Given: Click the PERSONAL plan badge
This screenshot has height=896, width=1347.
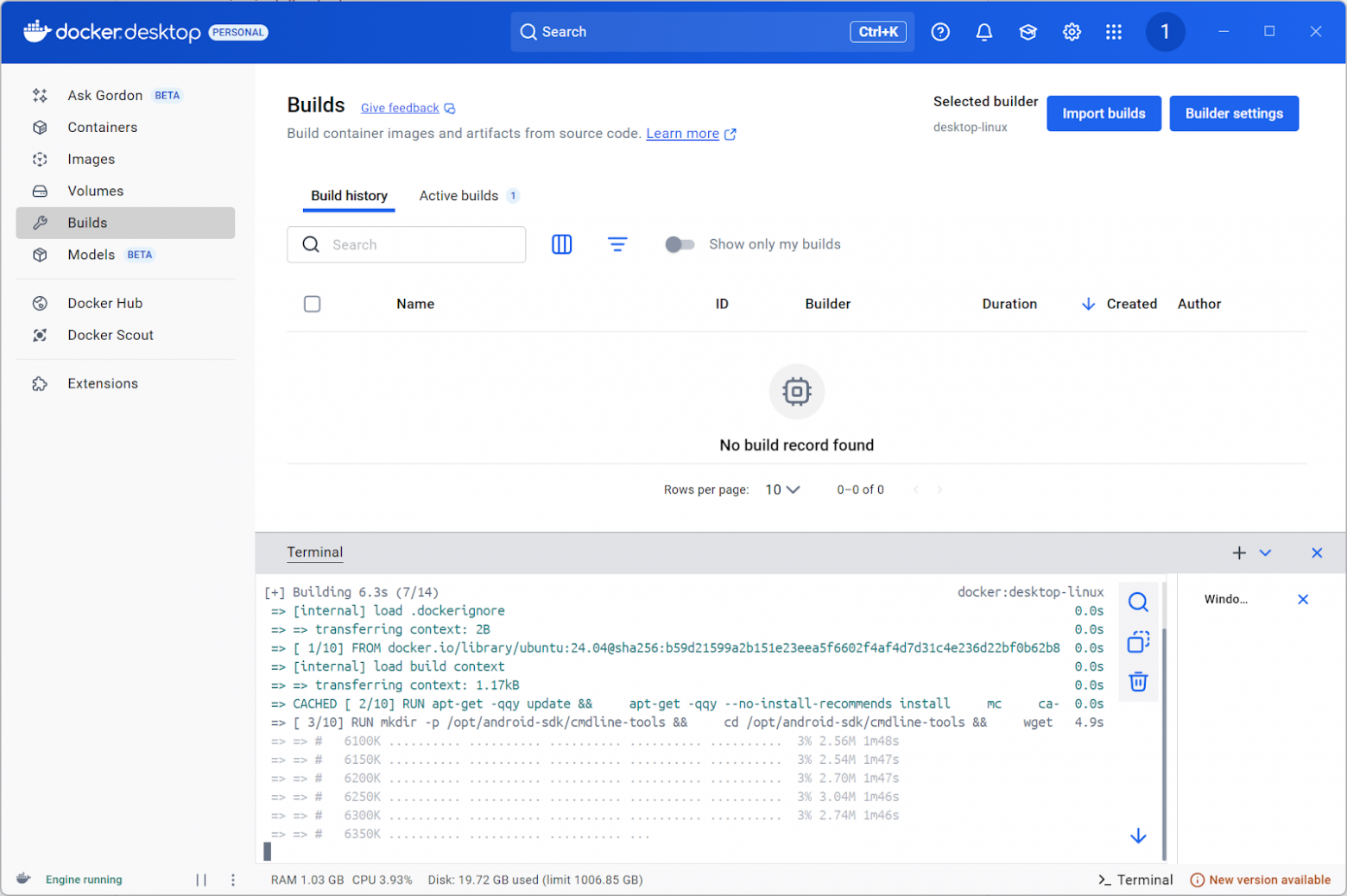Looking at the screenshot, I should click(238, 33).
